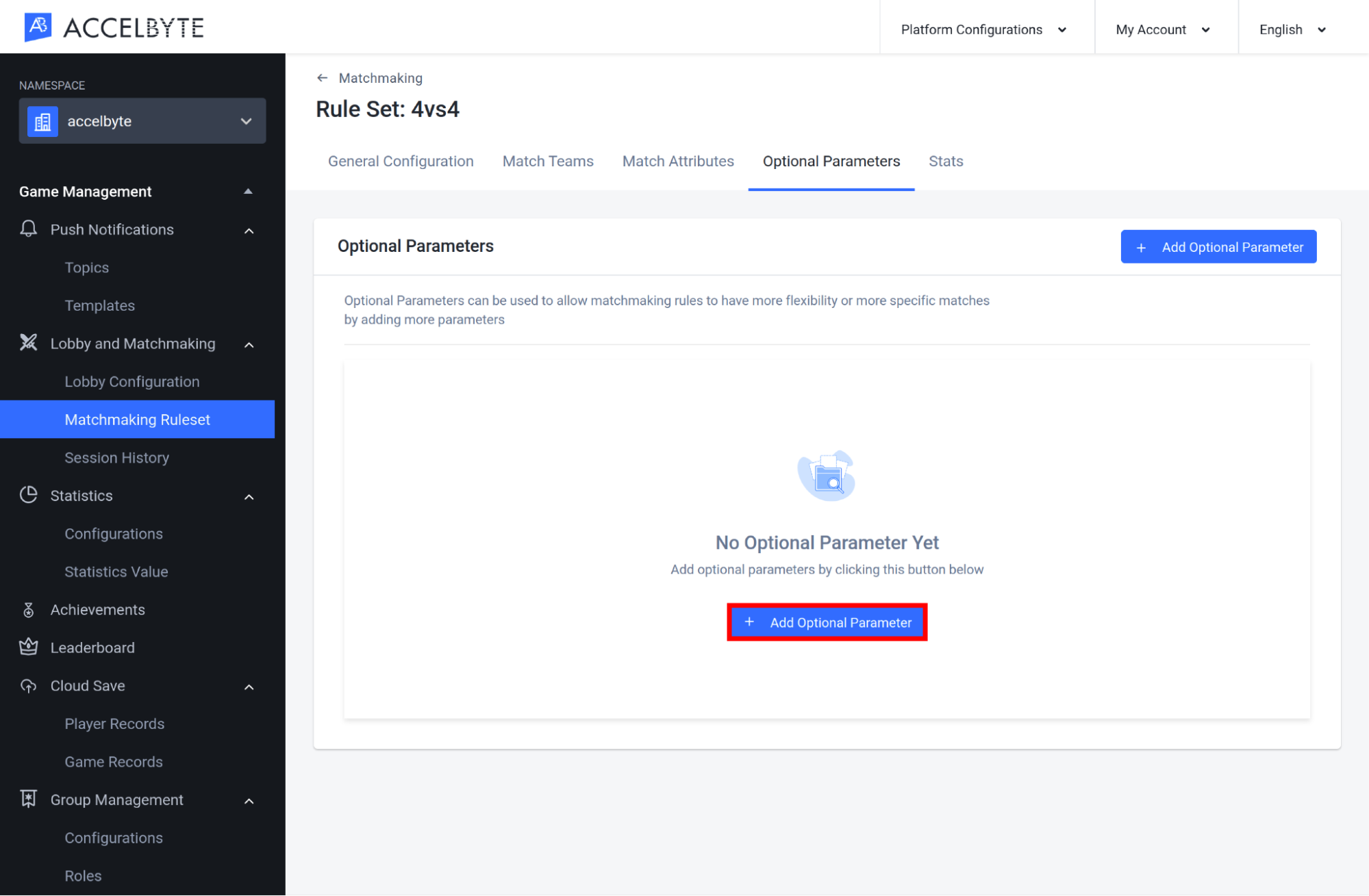Click the Leaderboard crown icon

27,647
